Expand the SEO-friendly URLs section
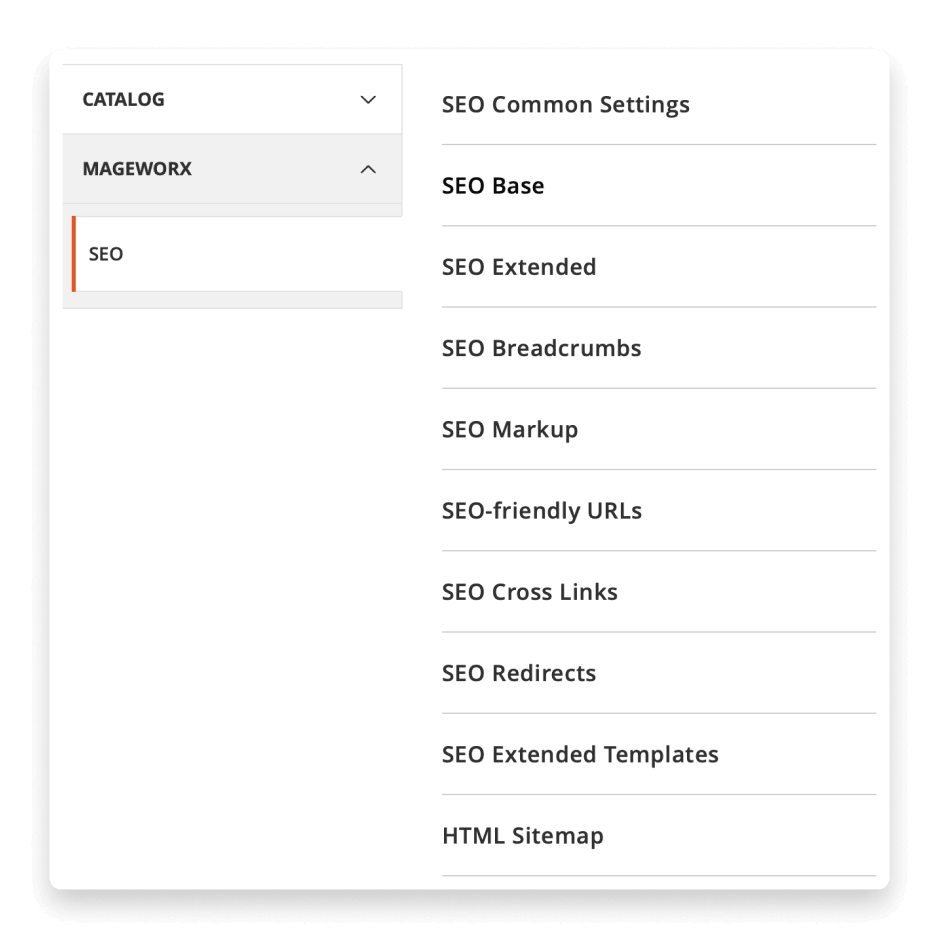Screen dimensions: 938x938 [x=541, y=511]
